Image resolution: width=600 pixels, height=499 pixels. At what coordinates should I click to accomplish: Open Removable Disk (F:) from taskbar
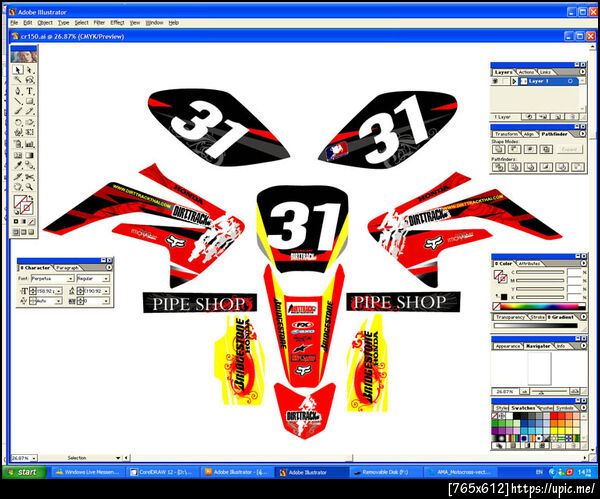385,472
